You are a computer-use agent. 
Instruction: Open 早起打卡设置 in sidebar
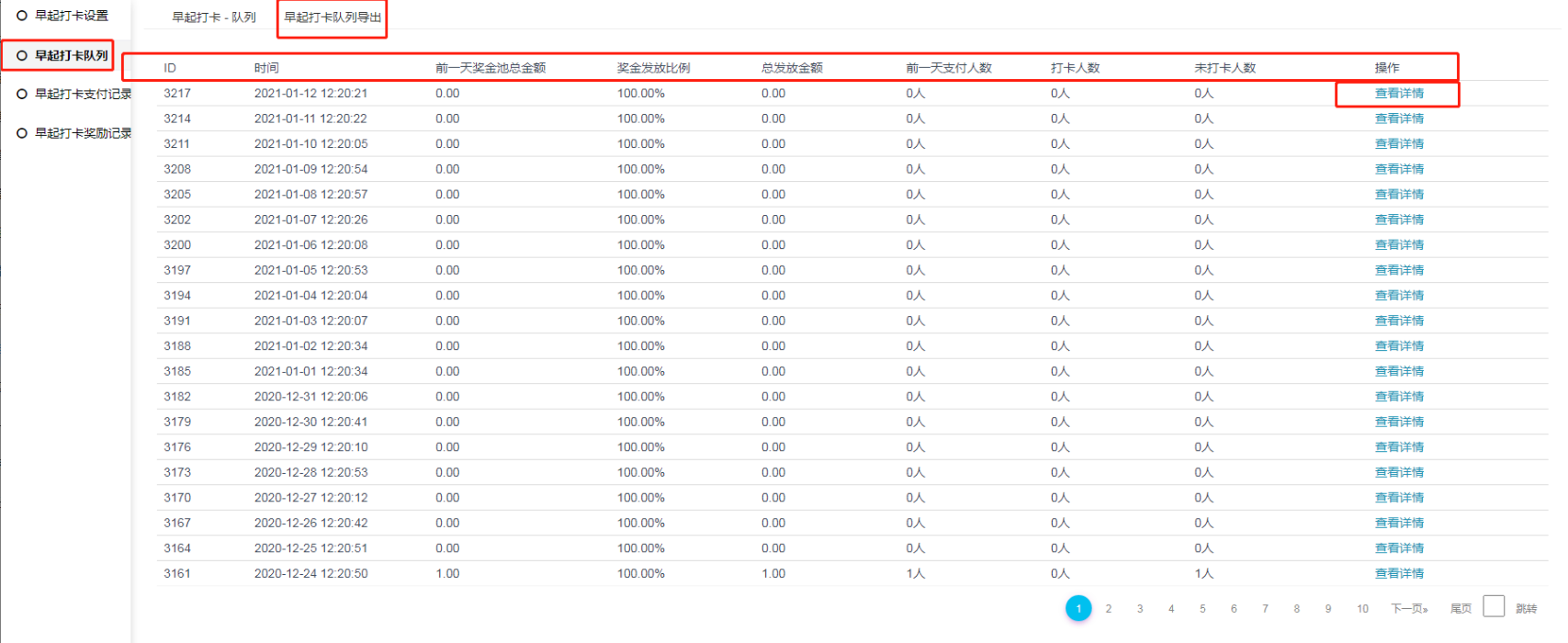tap(71, 16)
